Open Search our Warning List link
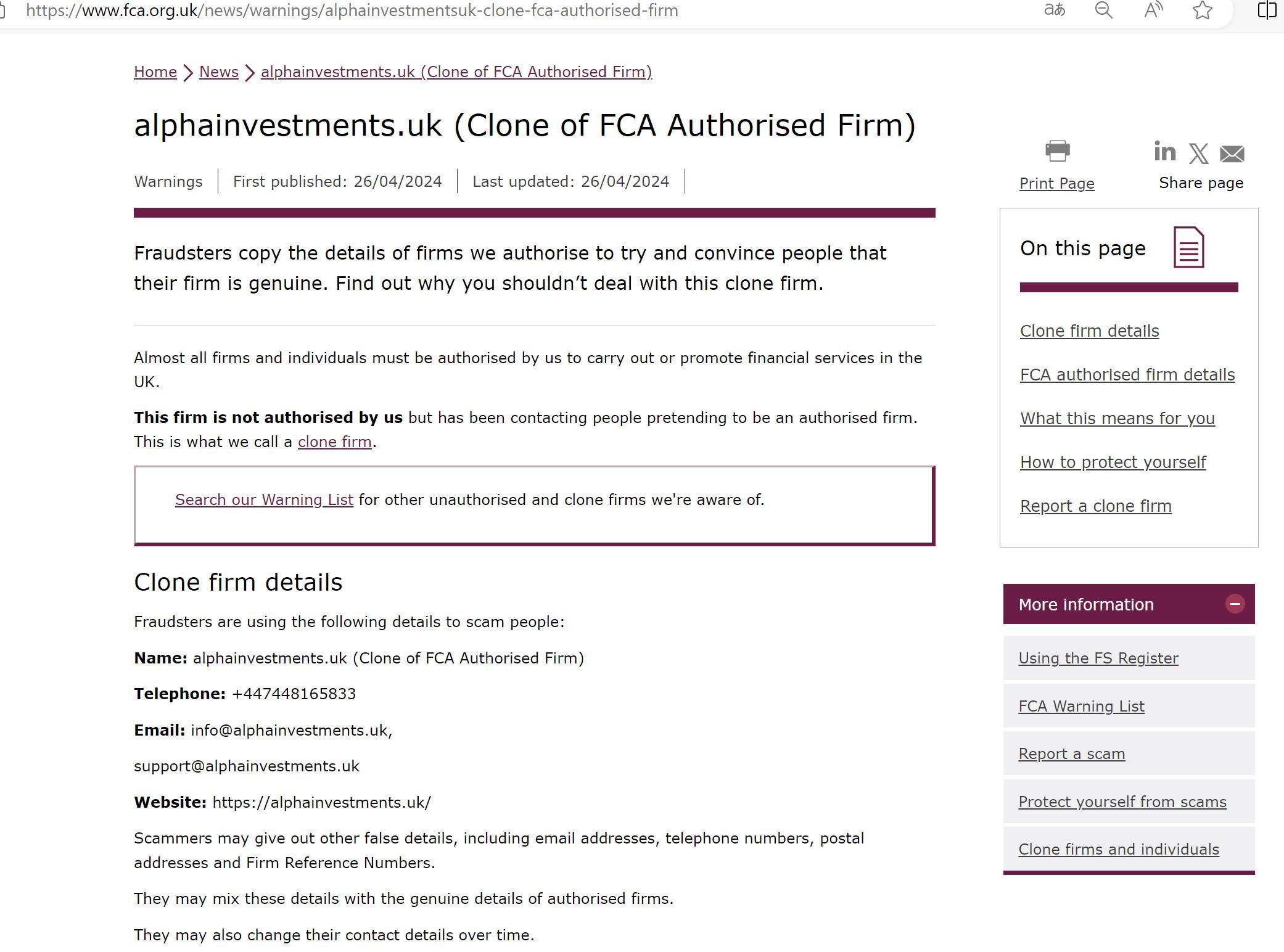This screenshot has width=1284, height=952. (264, 500)
